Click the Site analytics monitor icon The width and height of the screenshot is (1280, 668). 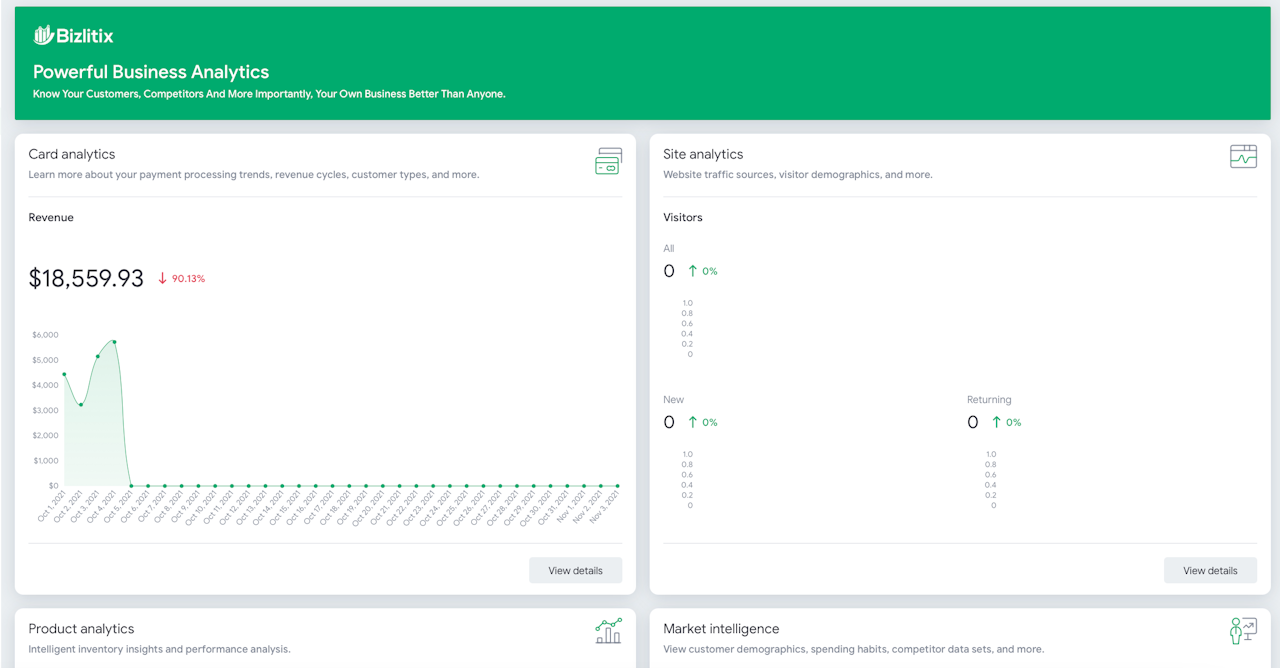(1243, 156)
